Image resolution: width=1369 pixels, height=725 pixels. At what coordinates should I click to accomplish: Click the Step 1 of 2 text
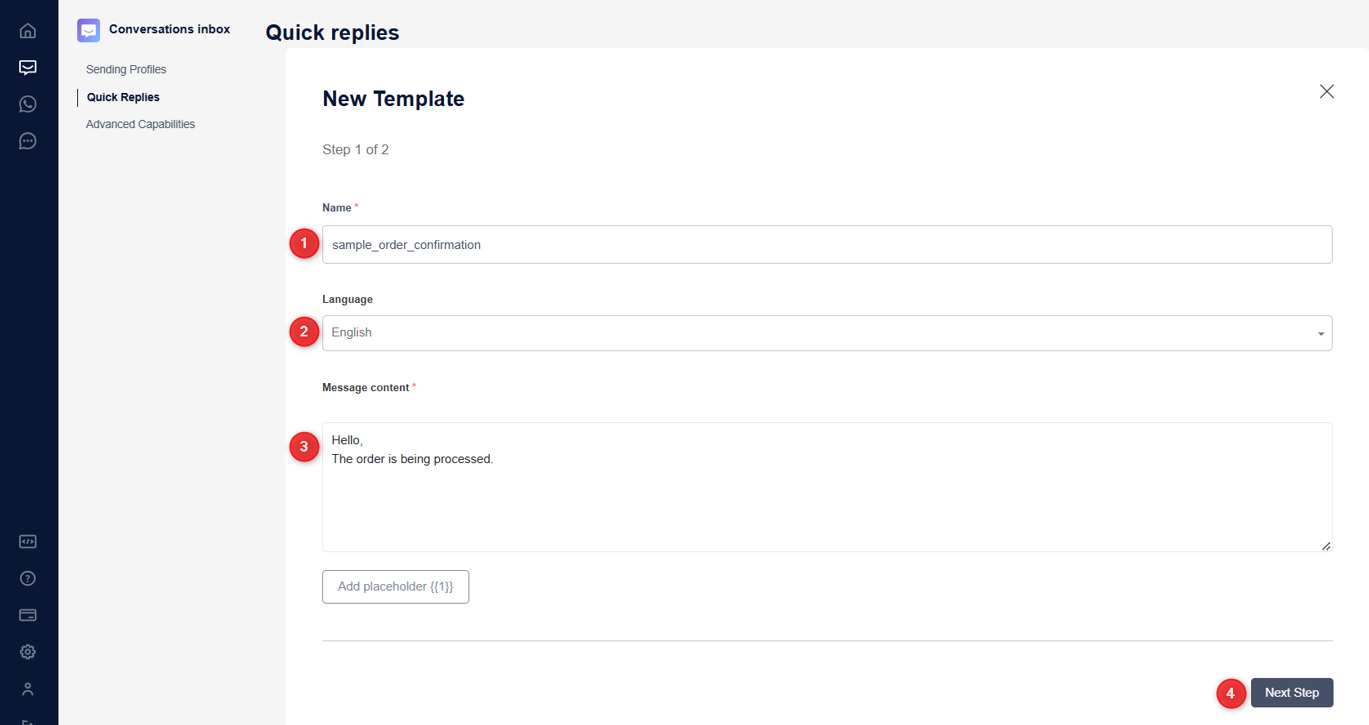coord(355,150)
